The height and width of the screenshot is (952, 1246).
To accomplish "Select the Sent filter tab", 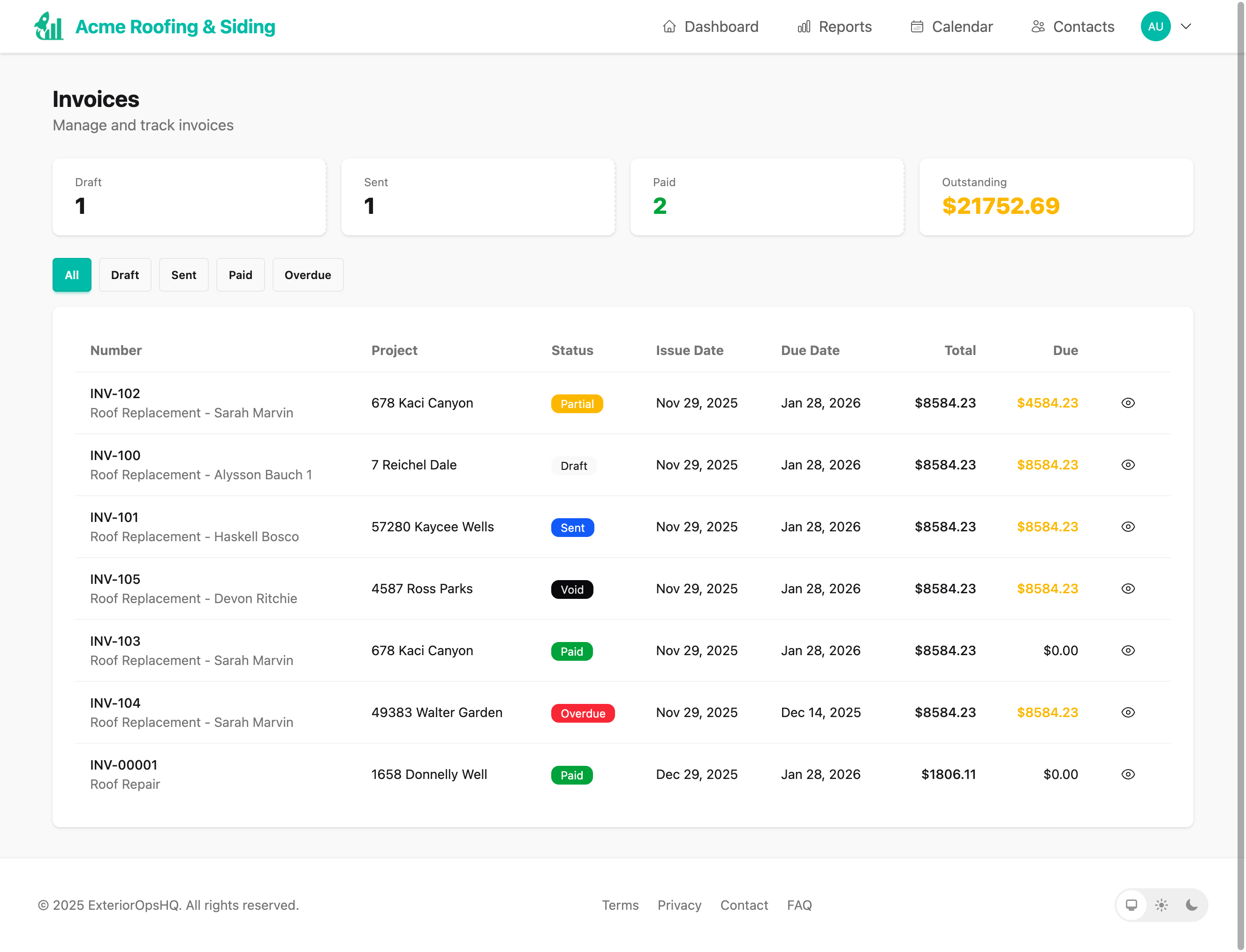I will pos(184,275).
